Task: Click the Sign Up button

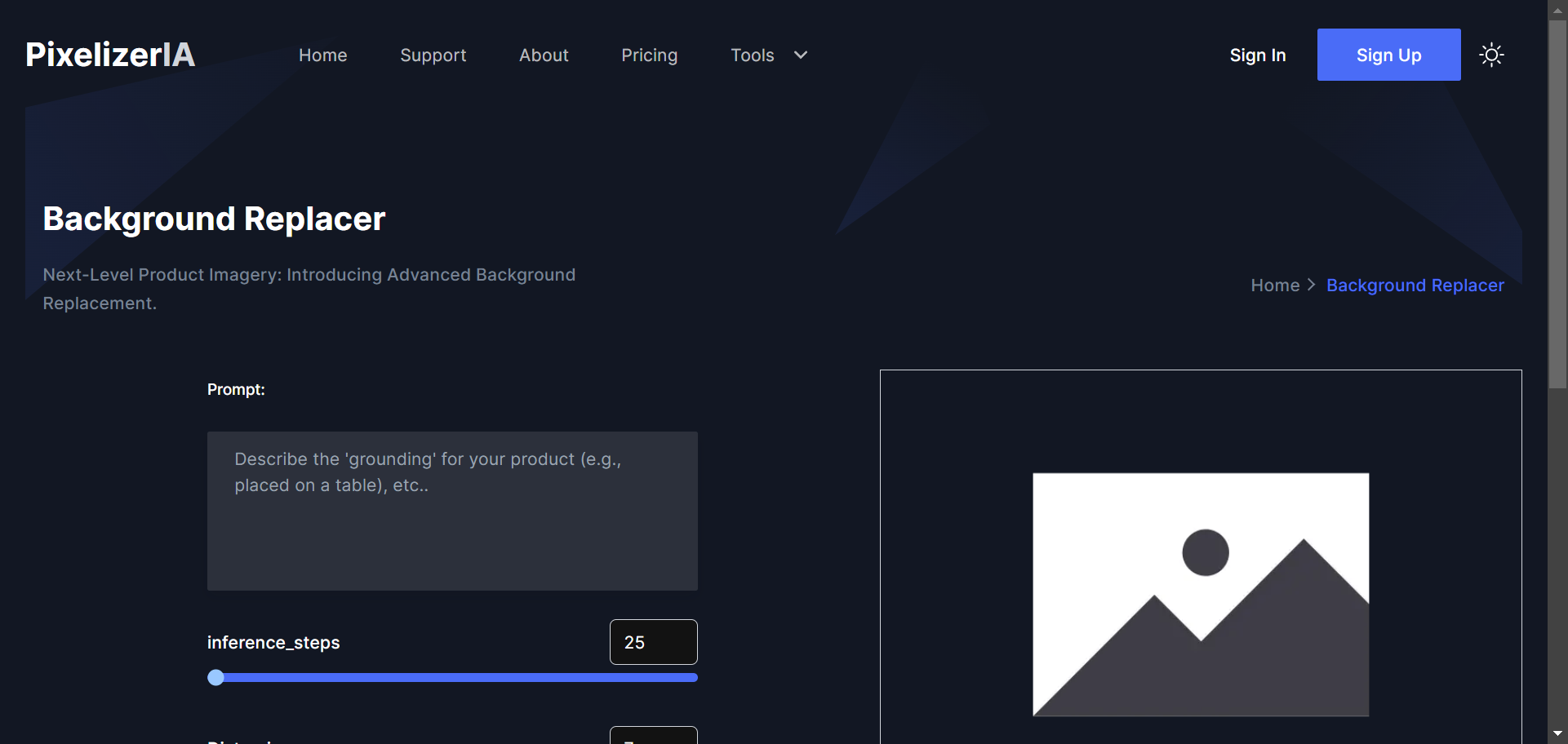Action: click(x=1388, y=55)
